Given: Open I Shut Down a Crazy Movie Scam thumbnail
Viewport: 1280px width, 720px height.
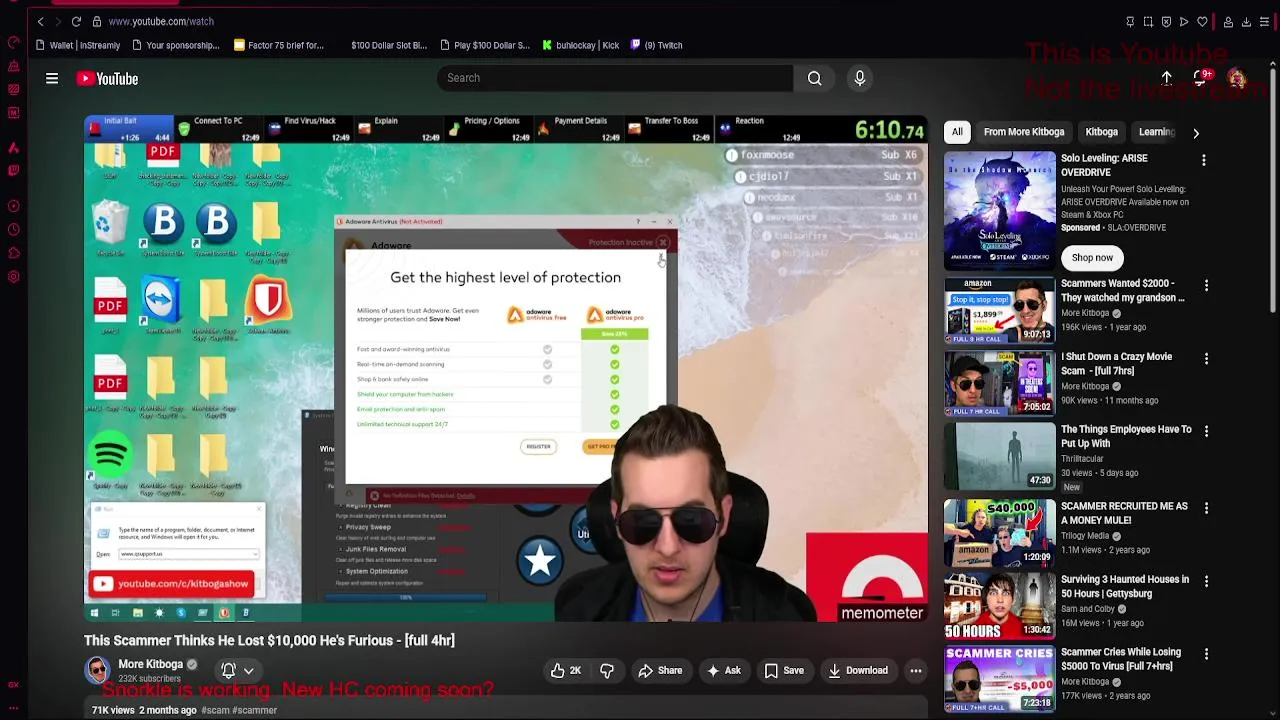Looking at the screenshot, I should point(999,384).
